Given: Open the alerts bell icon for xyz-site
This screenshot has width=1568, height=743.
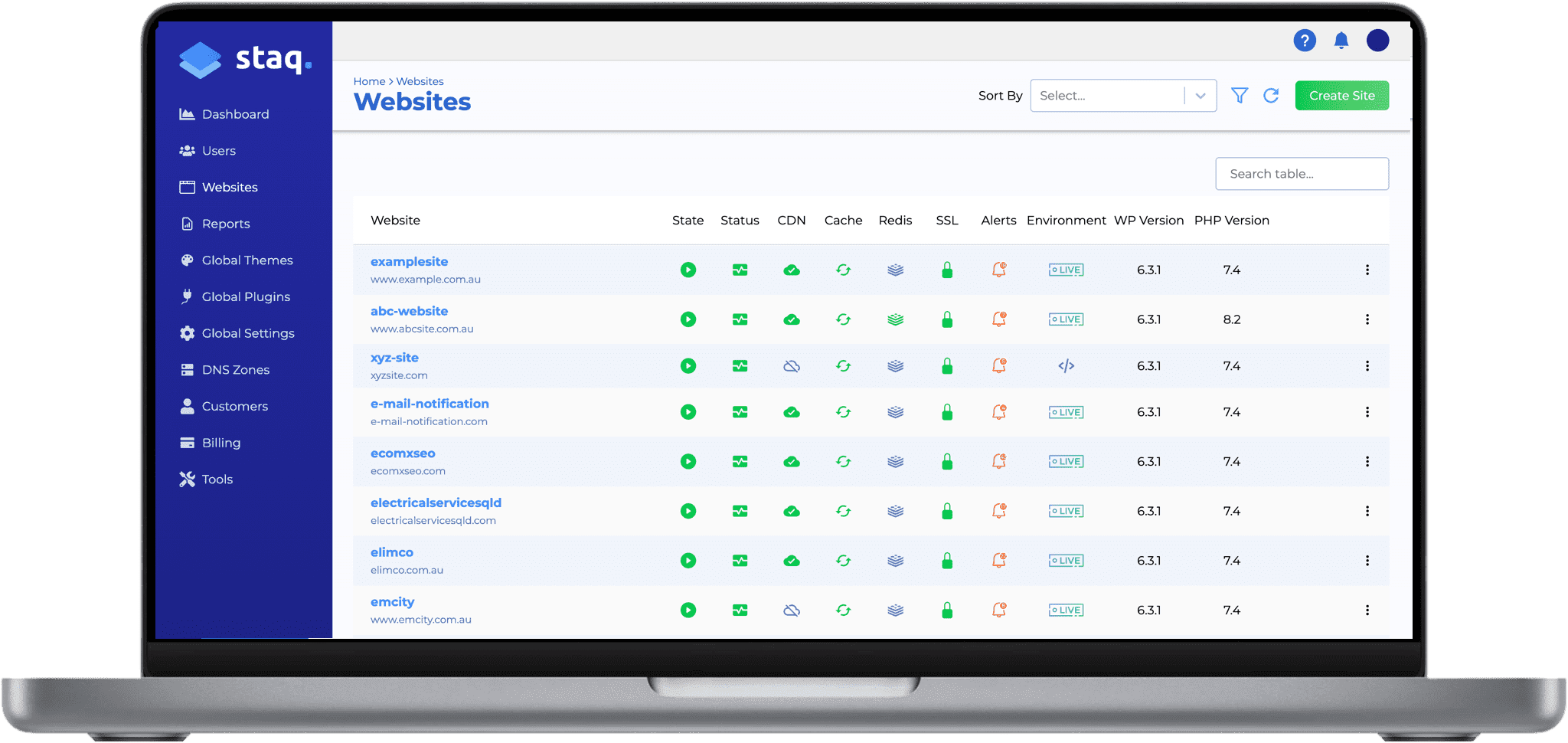Looking at the screenshot, I should point(998,366).
